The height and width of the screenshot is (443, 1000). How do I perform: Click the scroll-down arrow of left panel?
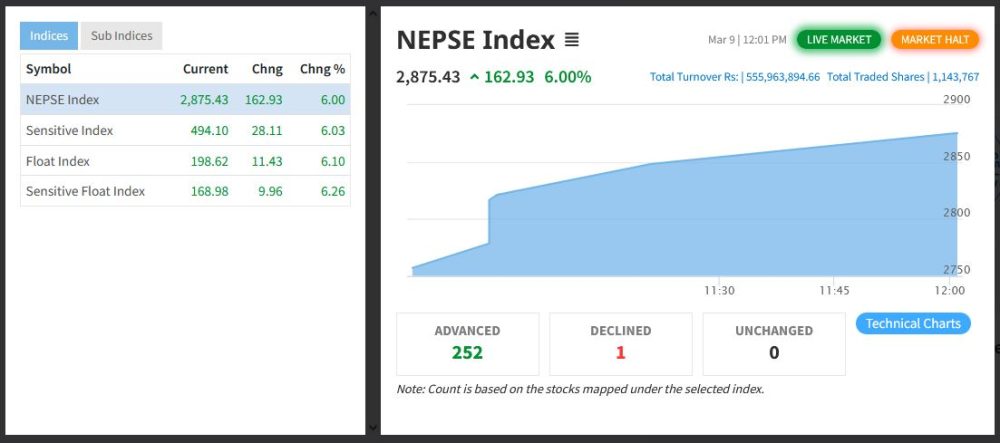click(x=373, y=428)
